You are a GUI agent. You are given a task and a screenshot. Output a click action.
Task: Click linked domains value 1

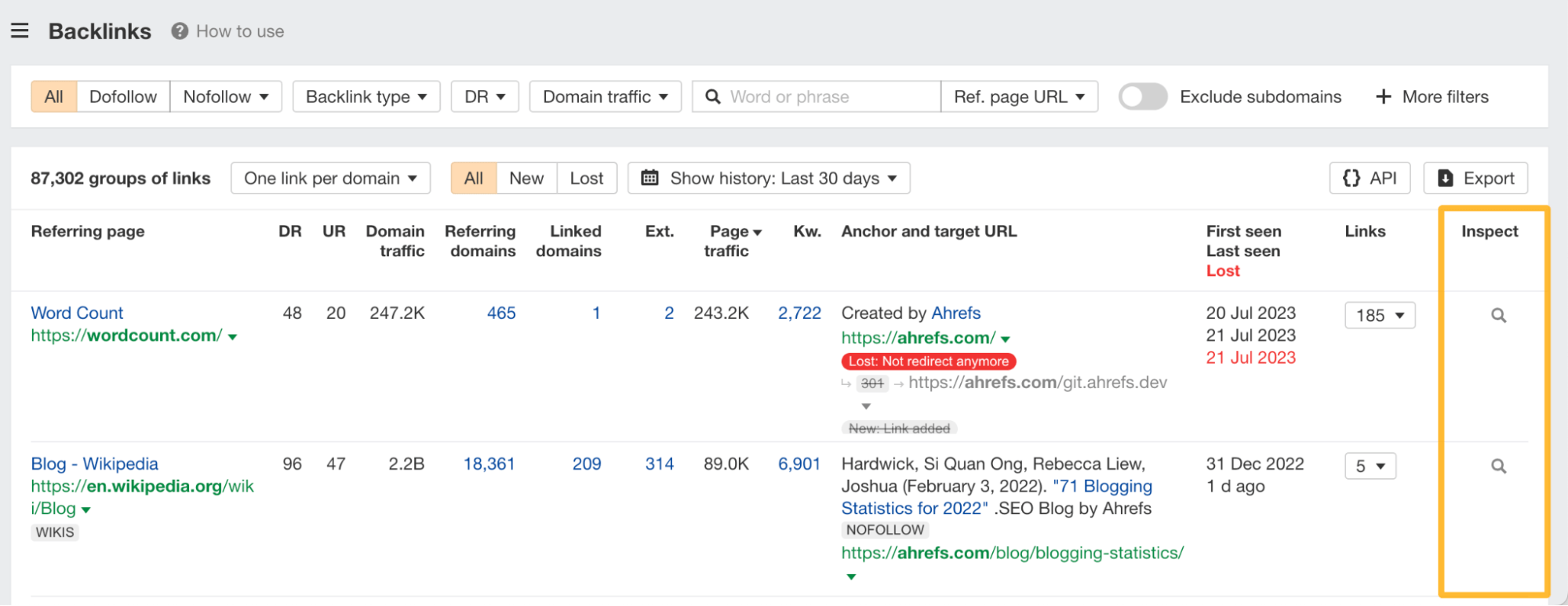(596, 313)
